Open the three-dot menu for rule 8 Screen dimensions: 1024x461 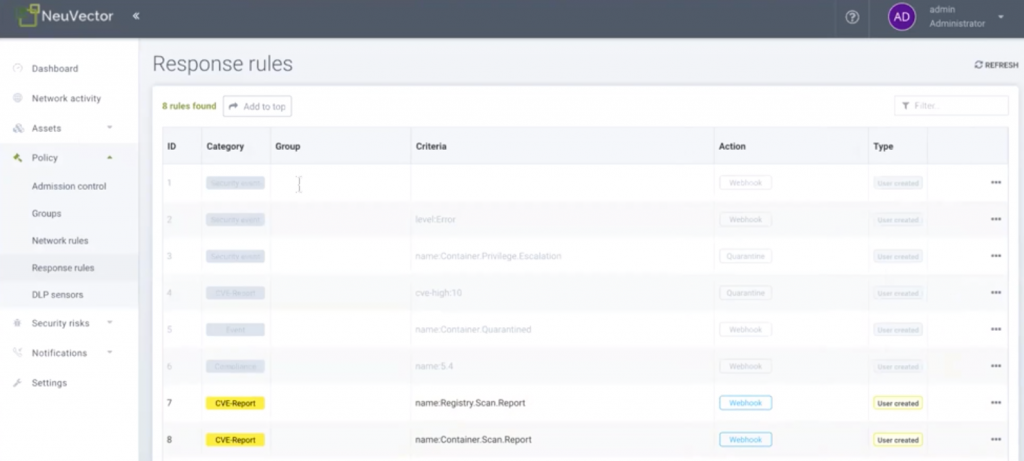coord(995,439)
